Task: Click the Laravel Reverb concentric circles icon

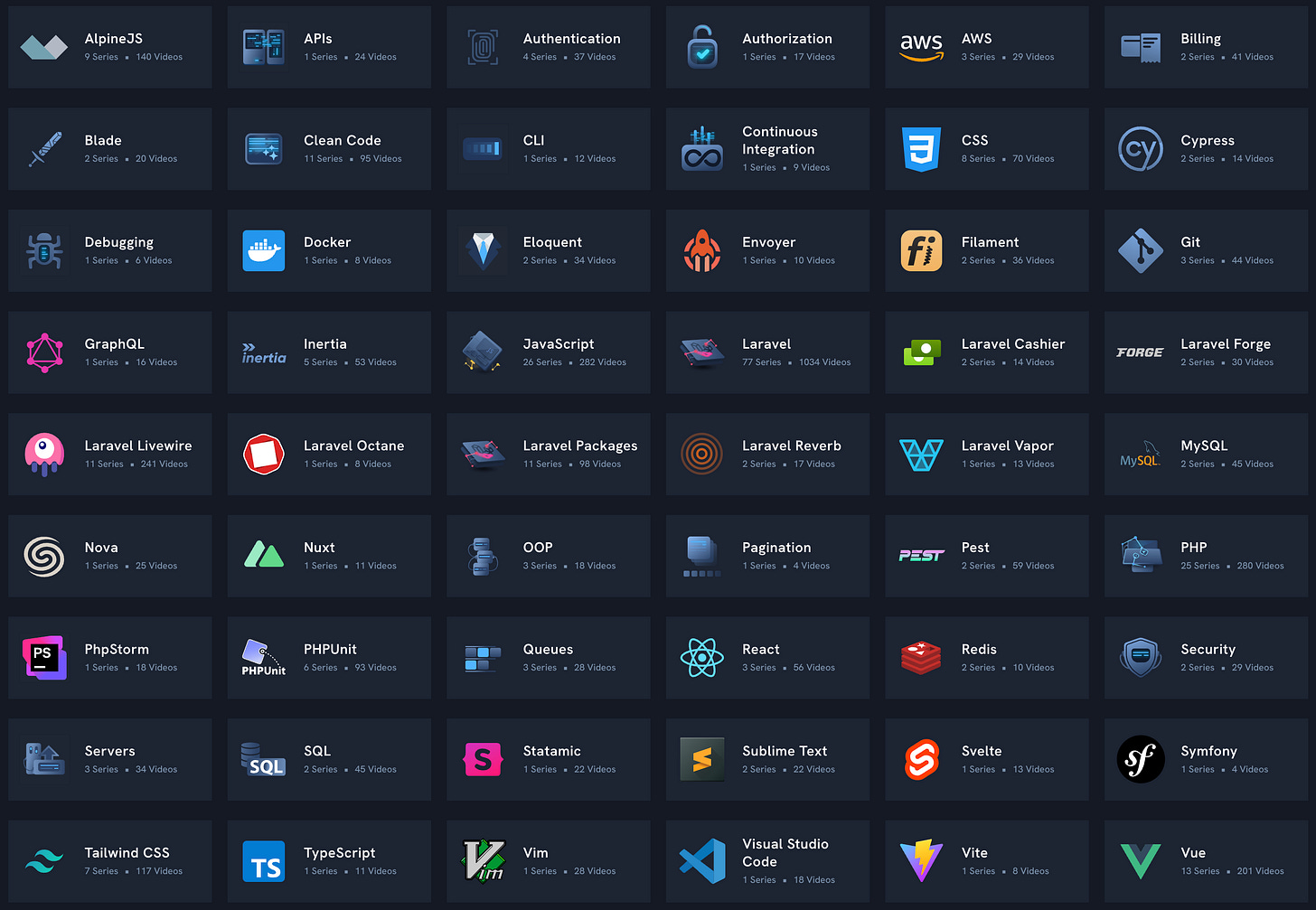Action: click(702, 455)
